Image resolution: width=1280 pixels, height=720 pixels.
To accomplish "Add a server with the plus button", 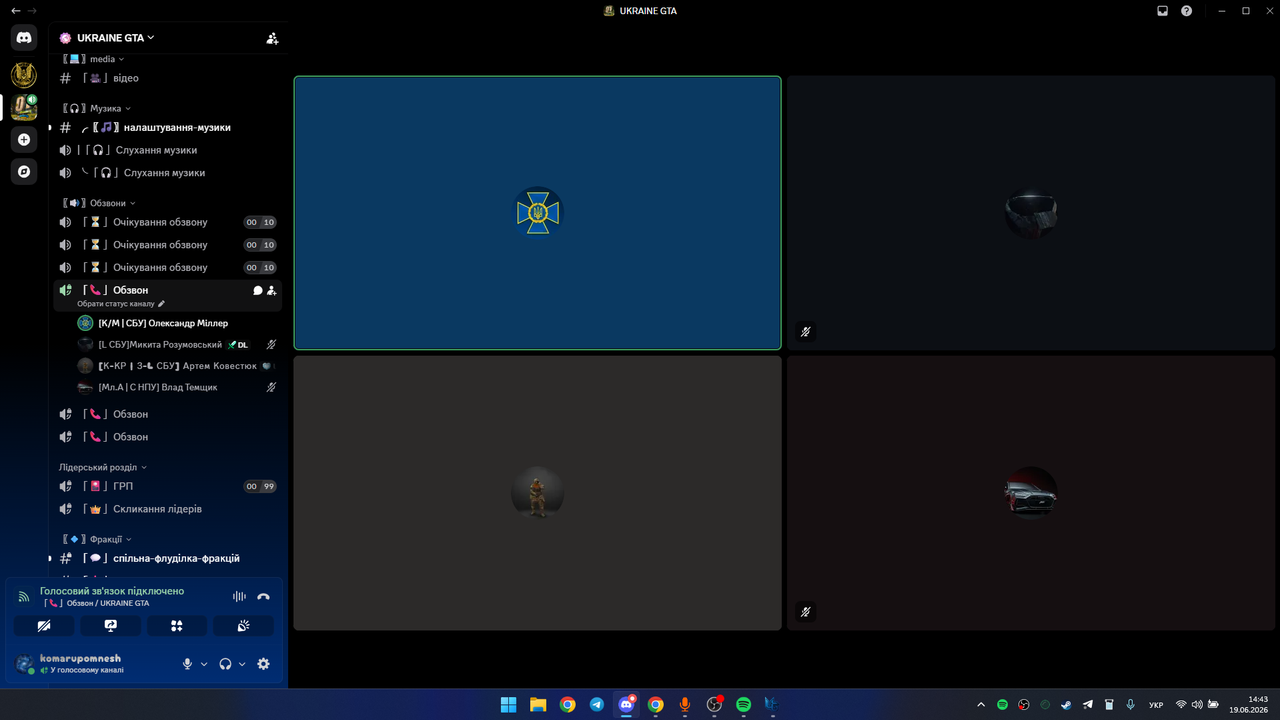I will (24, 140).
